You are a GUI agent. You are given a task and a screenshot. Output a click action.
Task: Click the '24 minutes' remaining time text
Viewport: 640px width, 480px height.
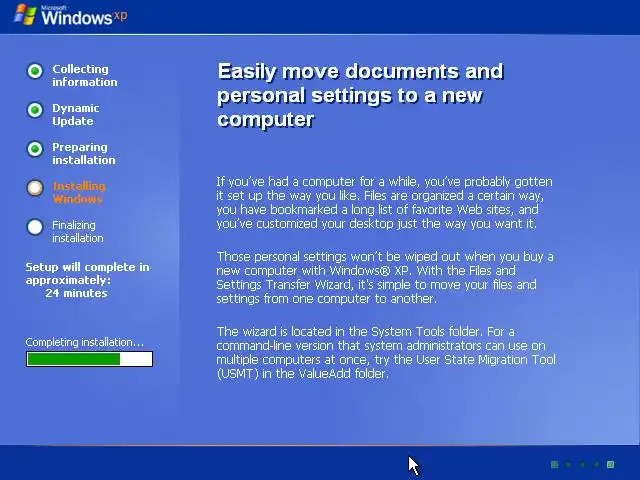76,293
